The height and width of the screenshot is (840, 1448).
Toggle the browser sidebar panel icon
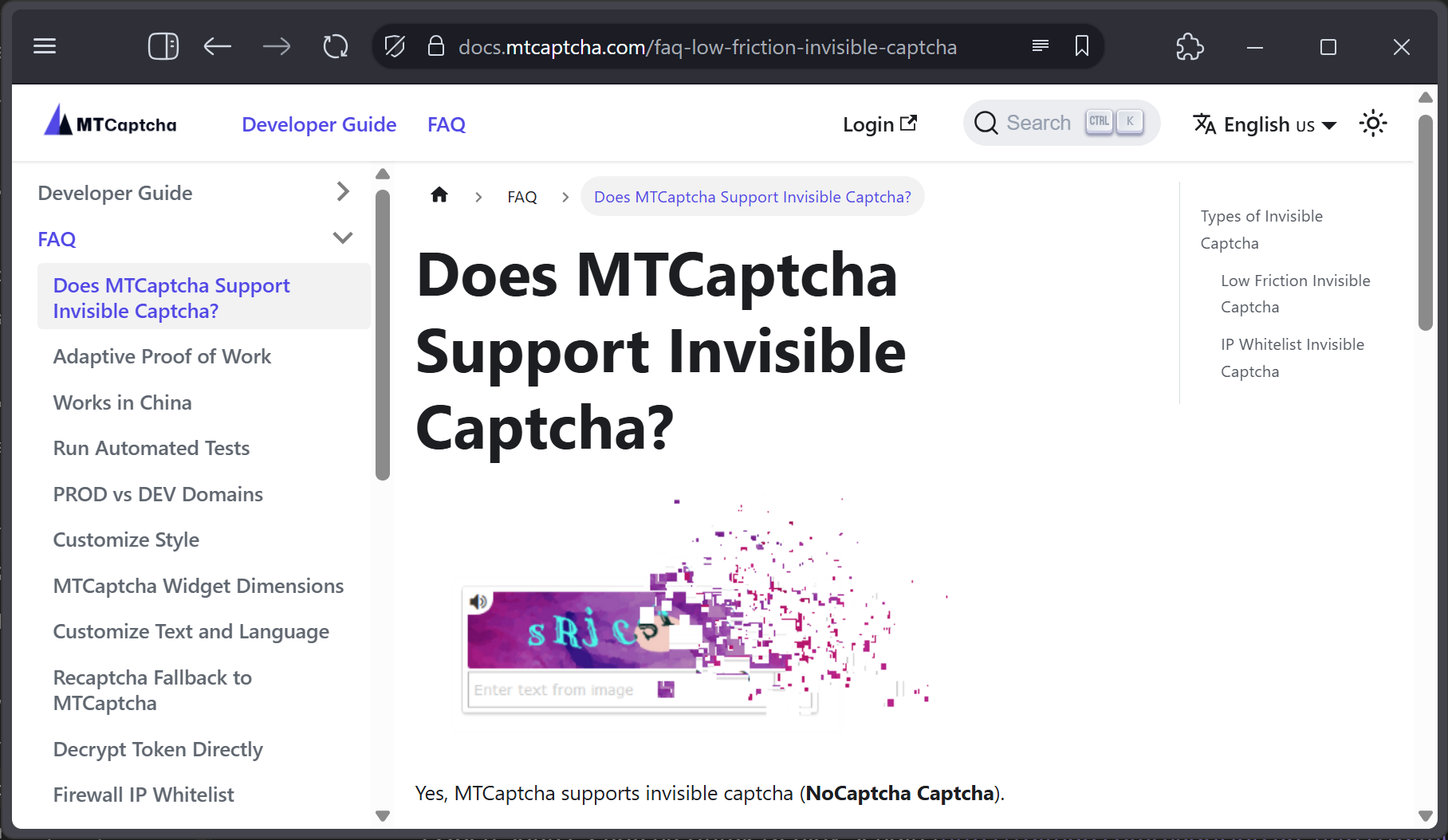[163, 46]
